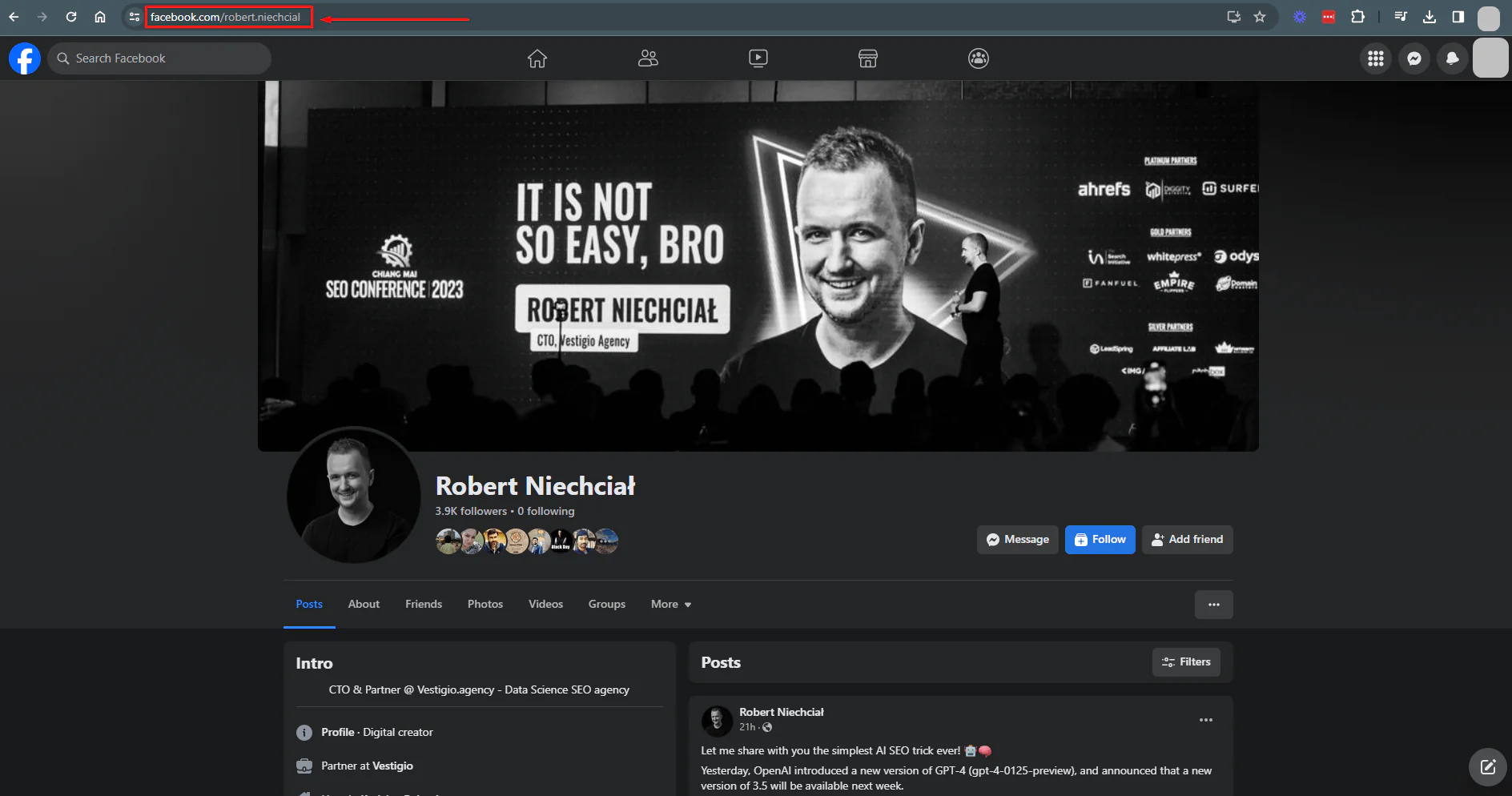Open Facebook Home feed icon
Image resolution: width=1512 pixels, height=796 pixels.
point(537,58)
